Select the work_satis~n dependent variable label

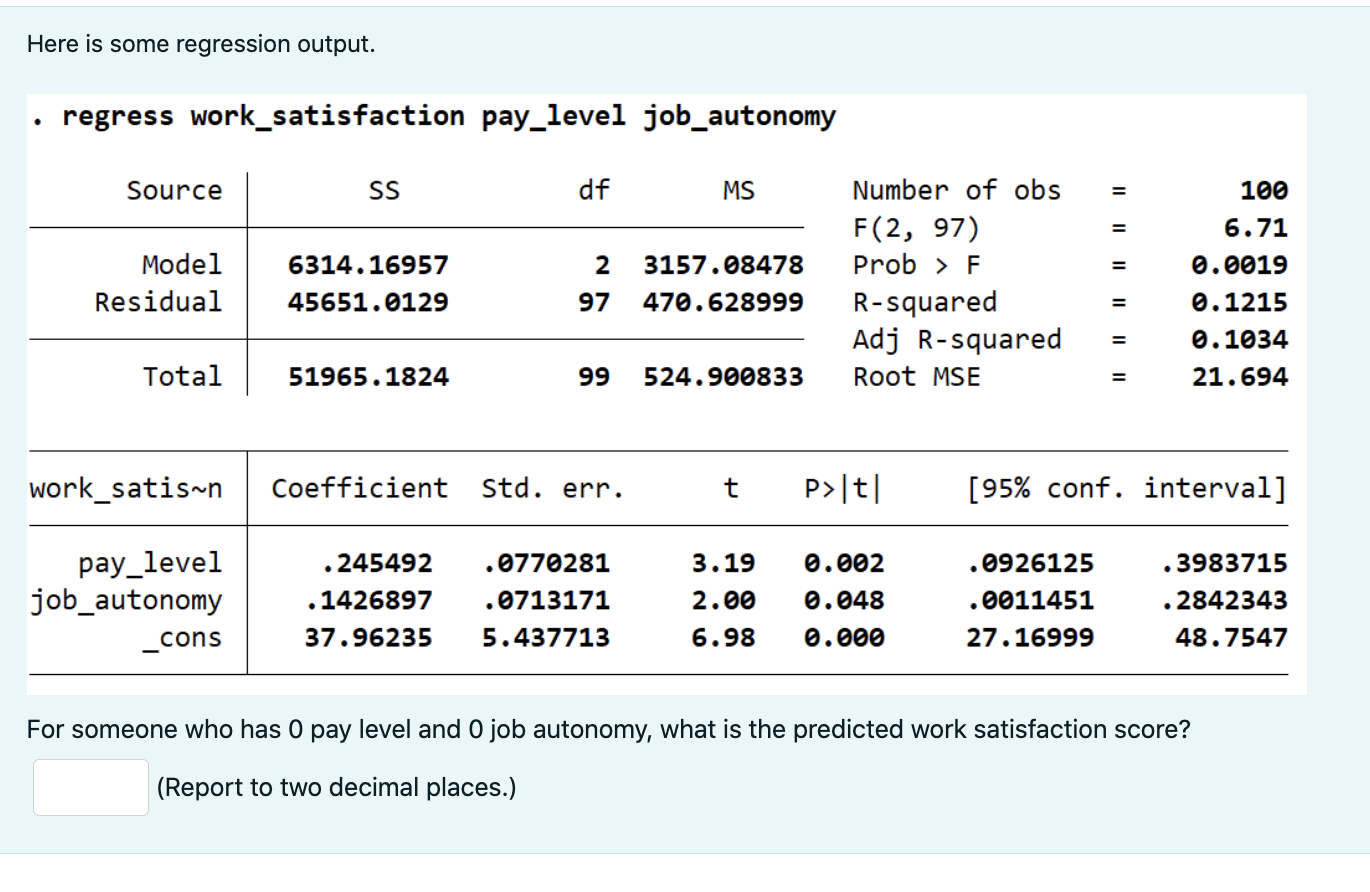tap(127, 488)
